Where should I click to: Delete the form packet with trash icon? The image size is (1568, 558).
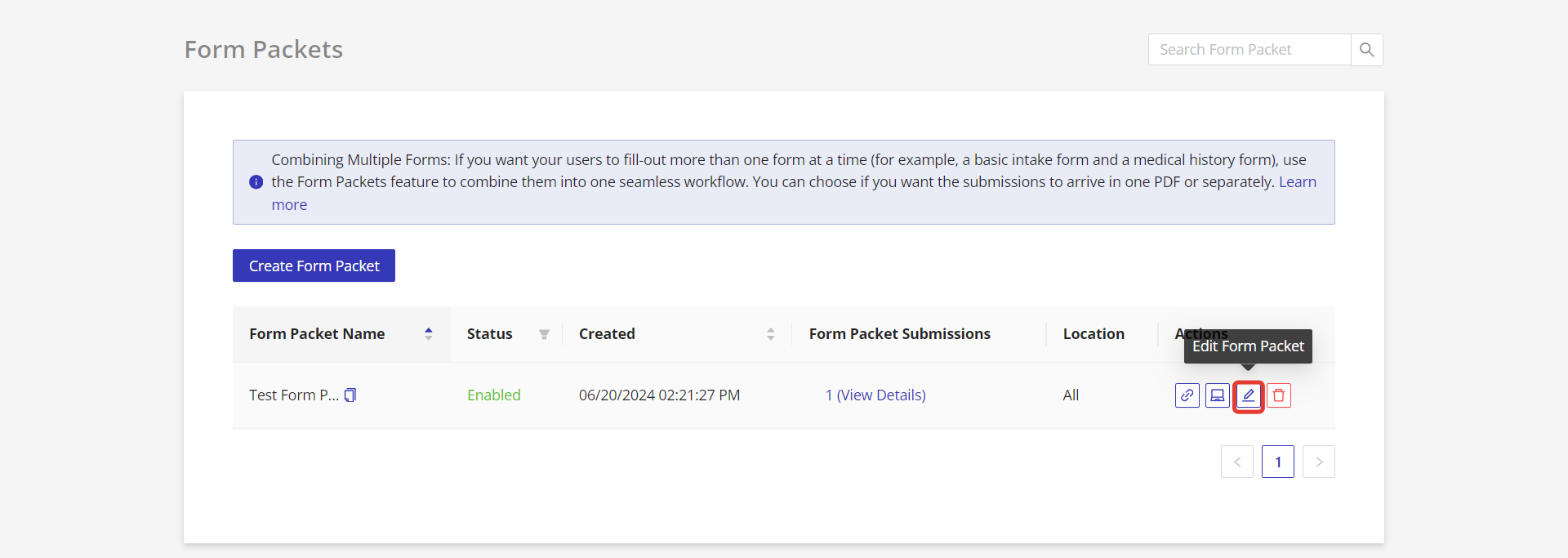coord(1279,395)
